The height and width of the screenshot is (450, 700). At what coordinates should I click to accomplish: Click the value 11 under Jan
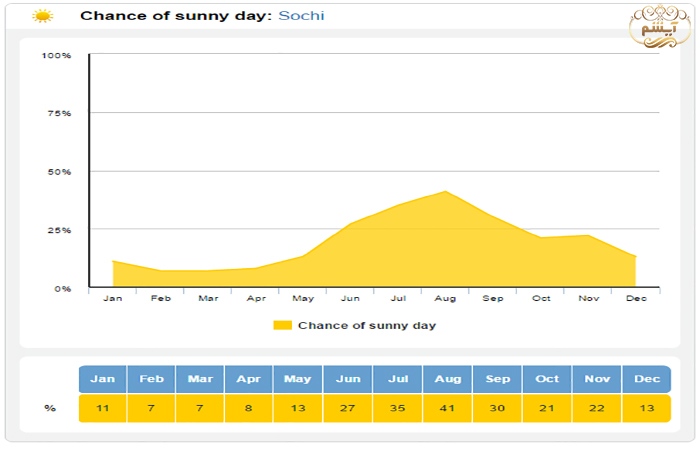[103, 408]
